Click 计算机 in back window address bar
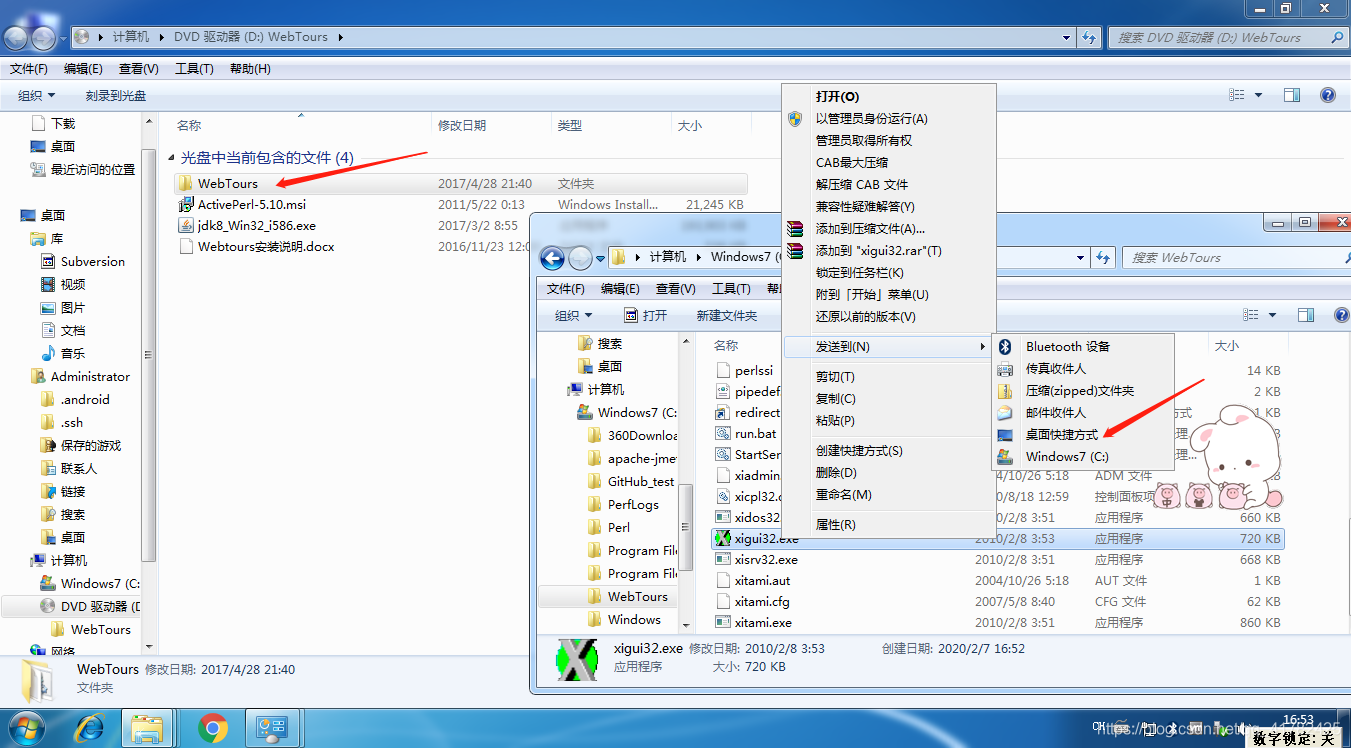 (131, 37)
